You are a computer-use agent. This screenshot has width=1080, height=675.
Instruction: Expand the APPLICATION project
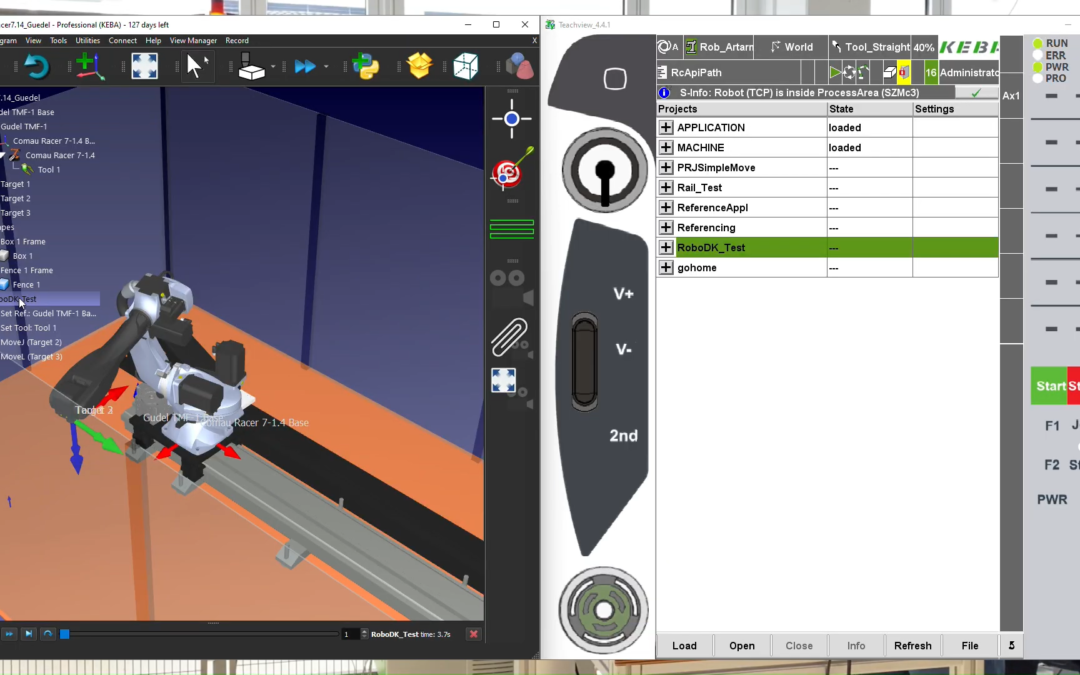tap(665, 127)
